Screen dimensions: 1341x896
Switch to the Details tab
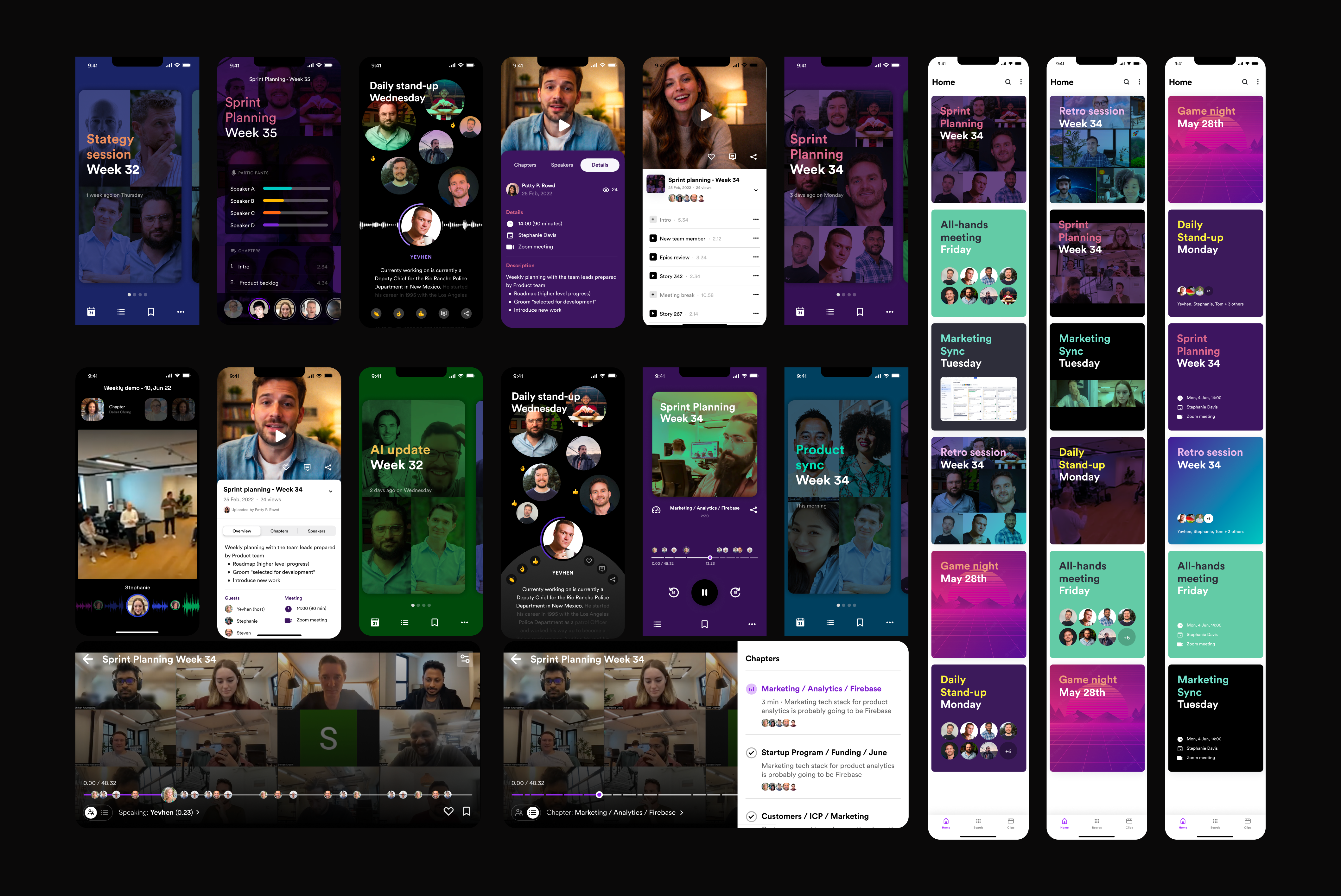pyautogui.click(x=599, y=165)
